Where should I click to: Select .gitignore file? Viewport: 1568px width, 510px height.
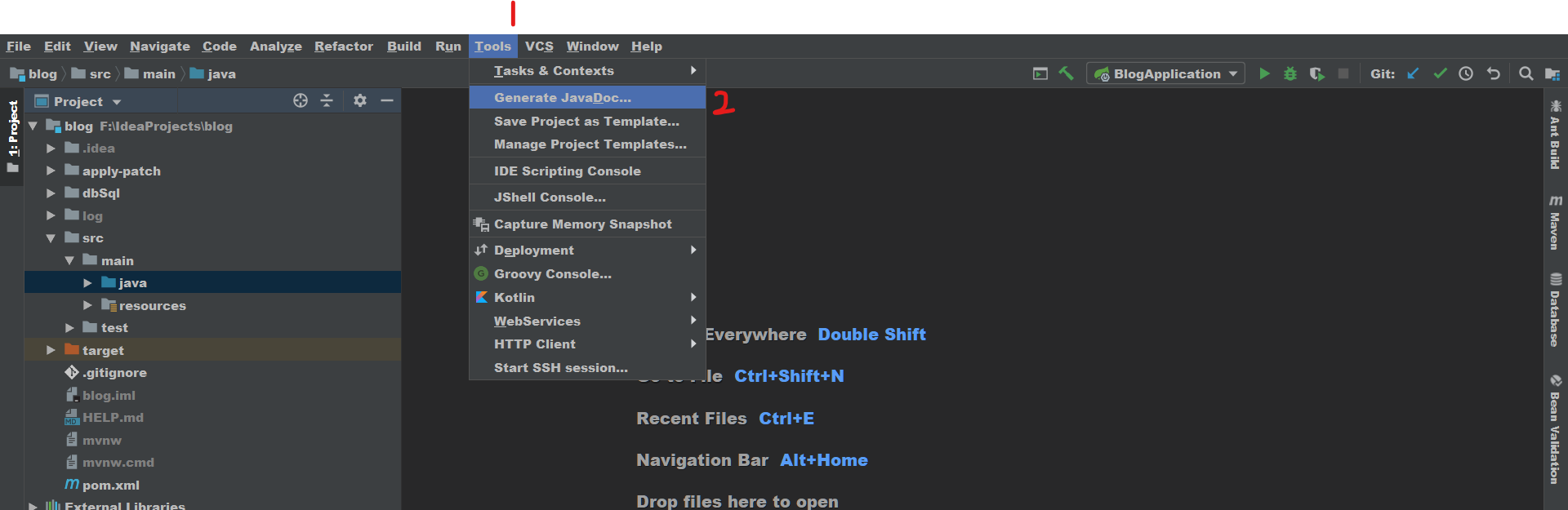pos(106,373)
